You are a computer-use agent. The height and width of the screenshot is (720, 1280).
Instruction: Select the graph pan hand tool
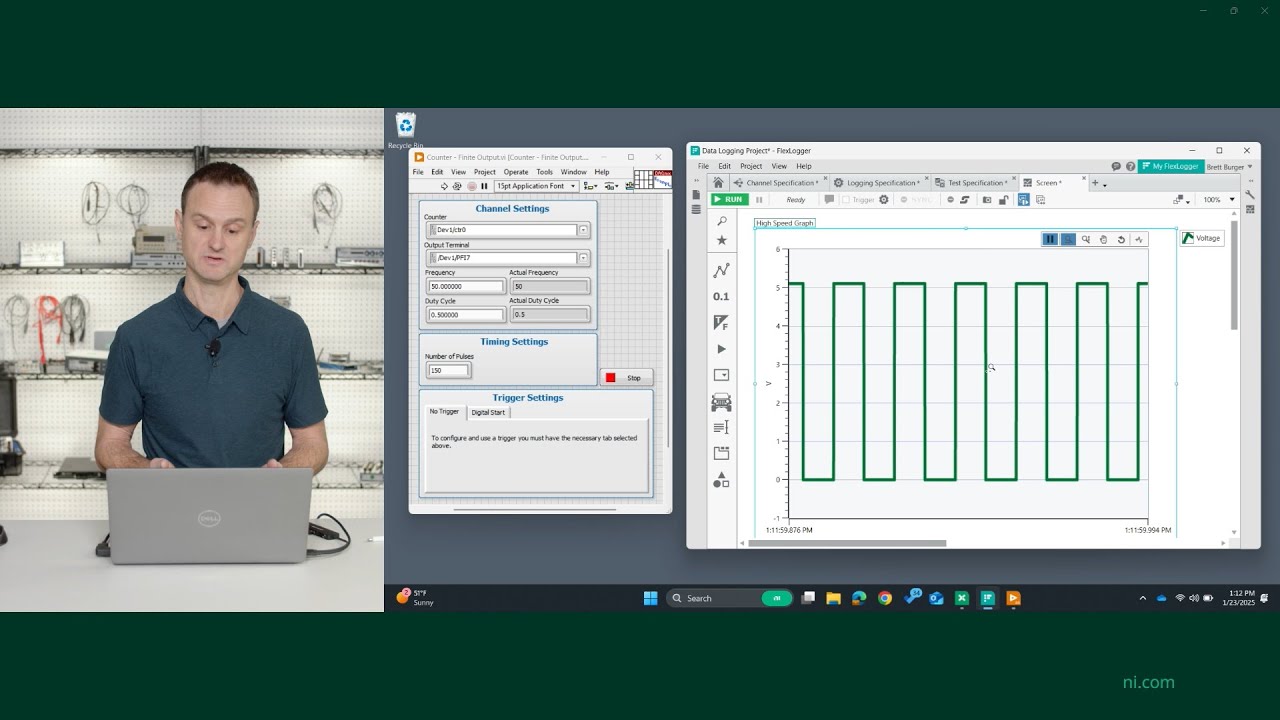point(1103,239)
